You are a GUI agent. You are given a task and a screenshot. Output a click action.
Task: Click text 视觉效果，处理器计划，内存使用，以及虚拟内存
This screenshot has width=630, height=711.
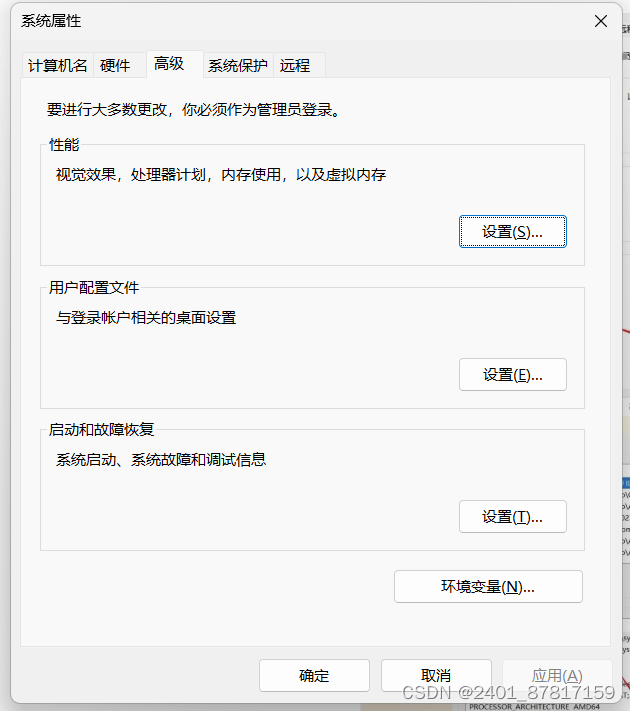point(221,175)
